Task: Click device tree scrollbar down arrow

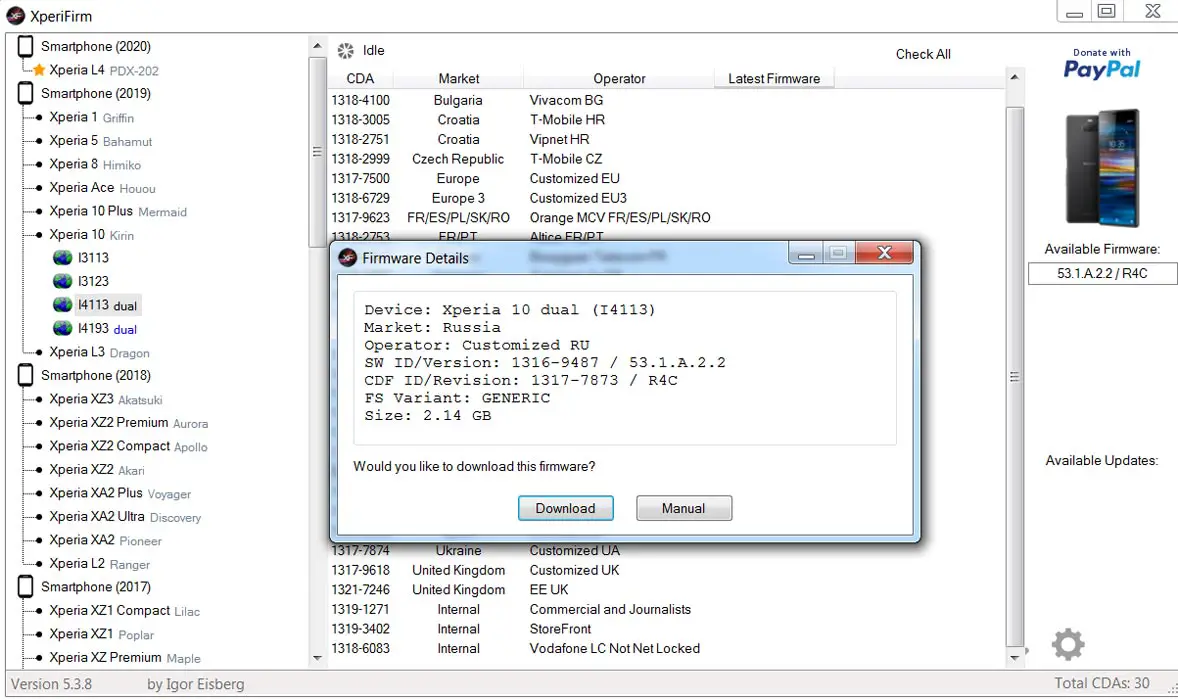Action: [x=317, y=658]
